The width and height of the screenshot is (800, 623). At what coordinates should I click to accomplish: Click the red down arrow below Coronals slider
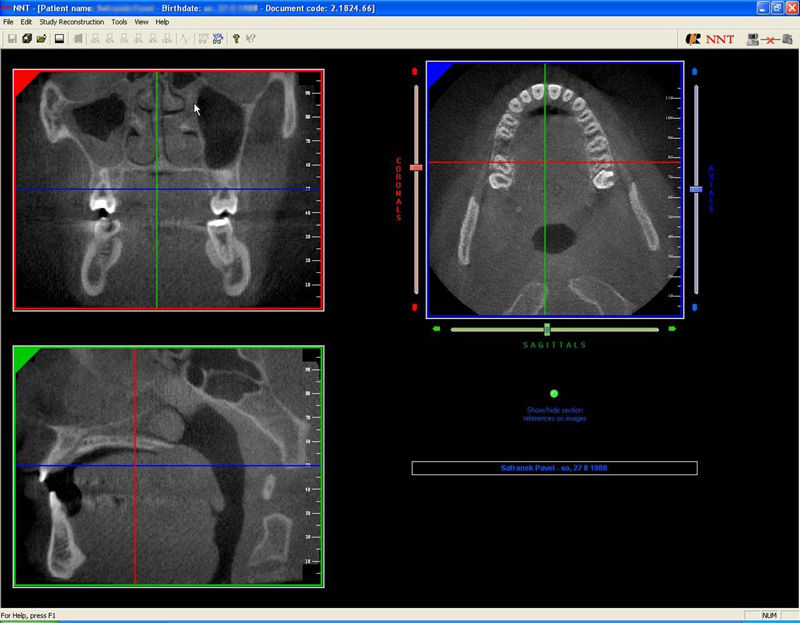tap(416, 307)
